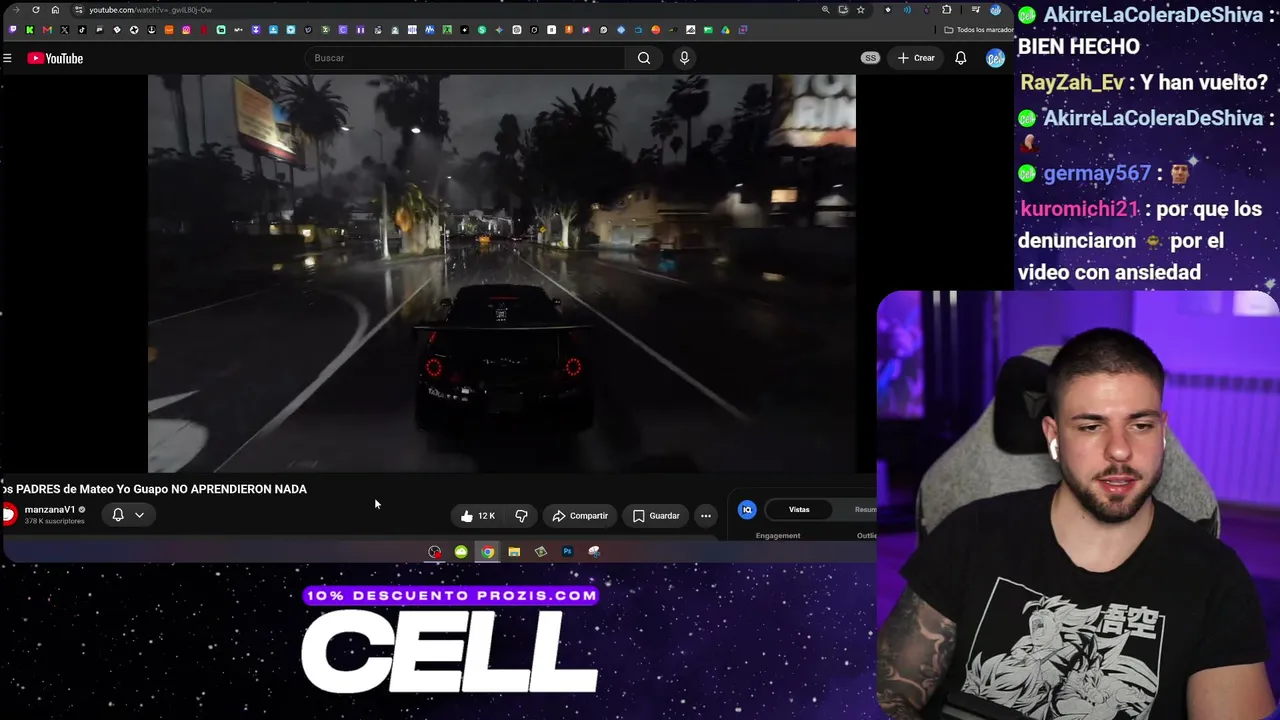Image resolution: width=1280 pixels, height=720 pixels.
Task: Click the Buscar search field
Action: click(x=465, y=58)
